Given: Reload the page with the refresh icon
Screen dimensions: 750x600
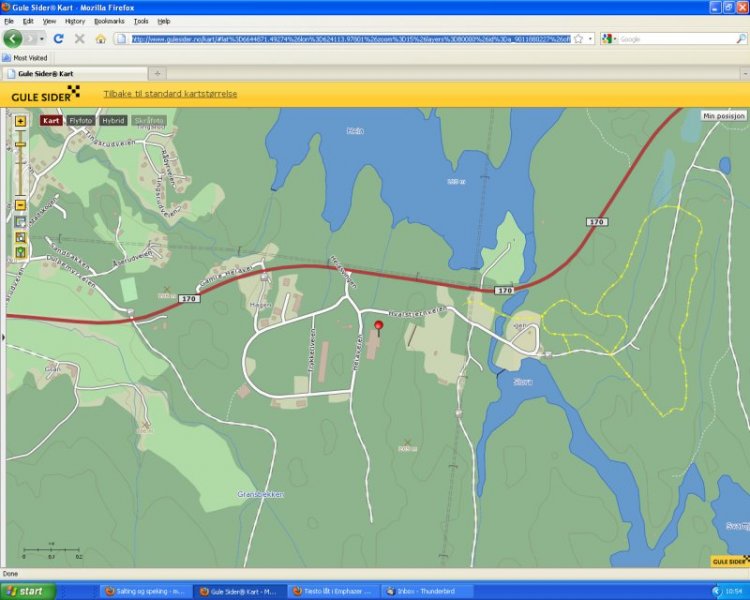Looking at the screenshot, I should [59, 39].
